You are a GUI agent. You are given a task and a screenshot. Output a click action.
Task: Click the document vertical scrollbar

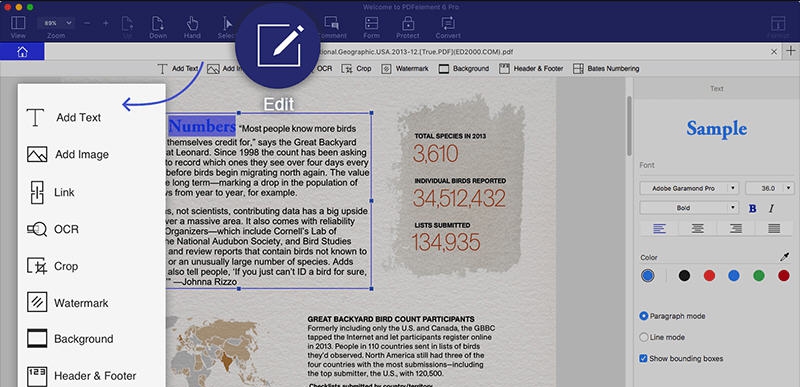pos(630,126)
